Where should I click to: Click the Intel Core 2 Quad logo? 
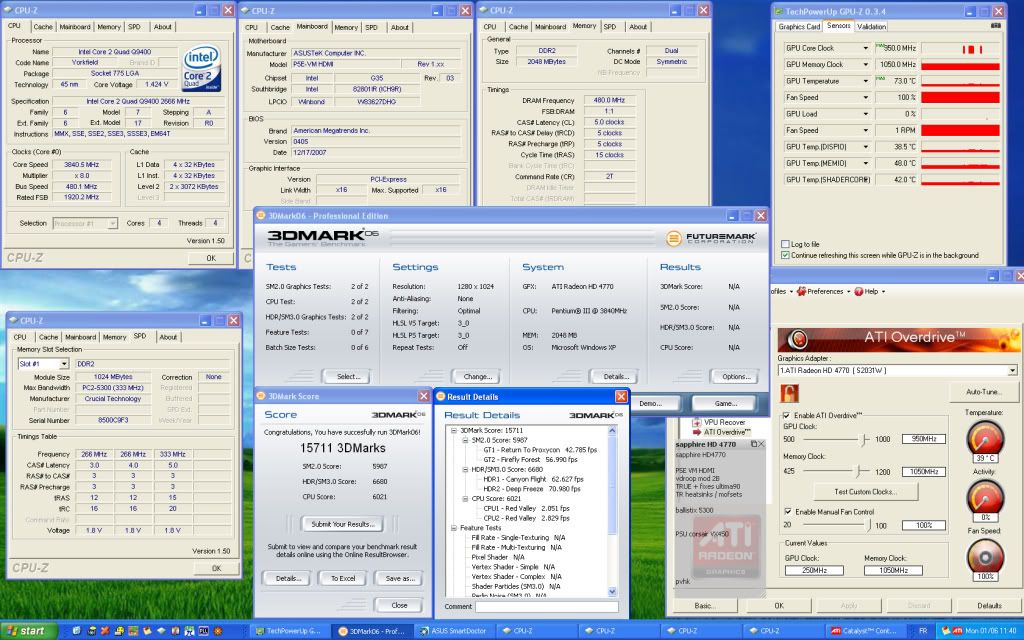tap(203, 67)
